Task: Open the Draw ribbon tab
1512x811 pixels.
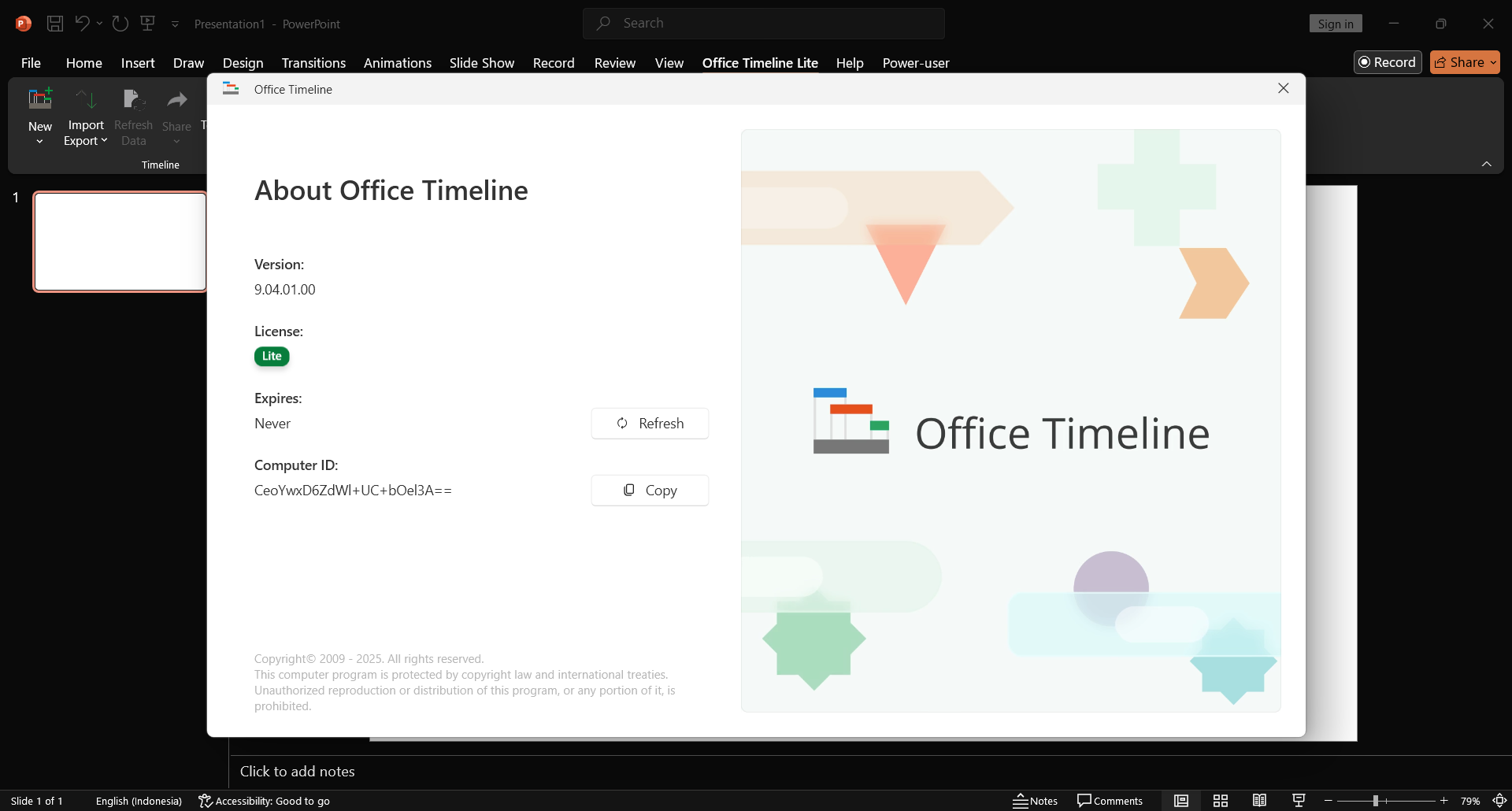Action: click(x=189, y=63)
